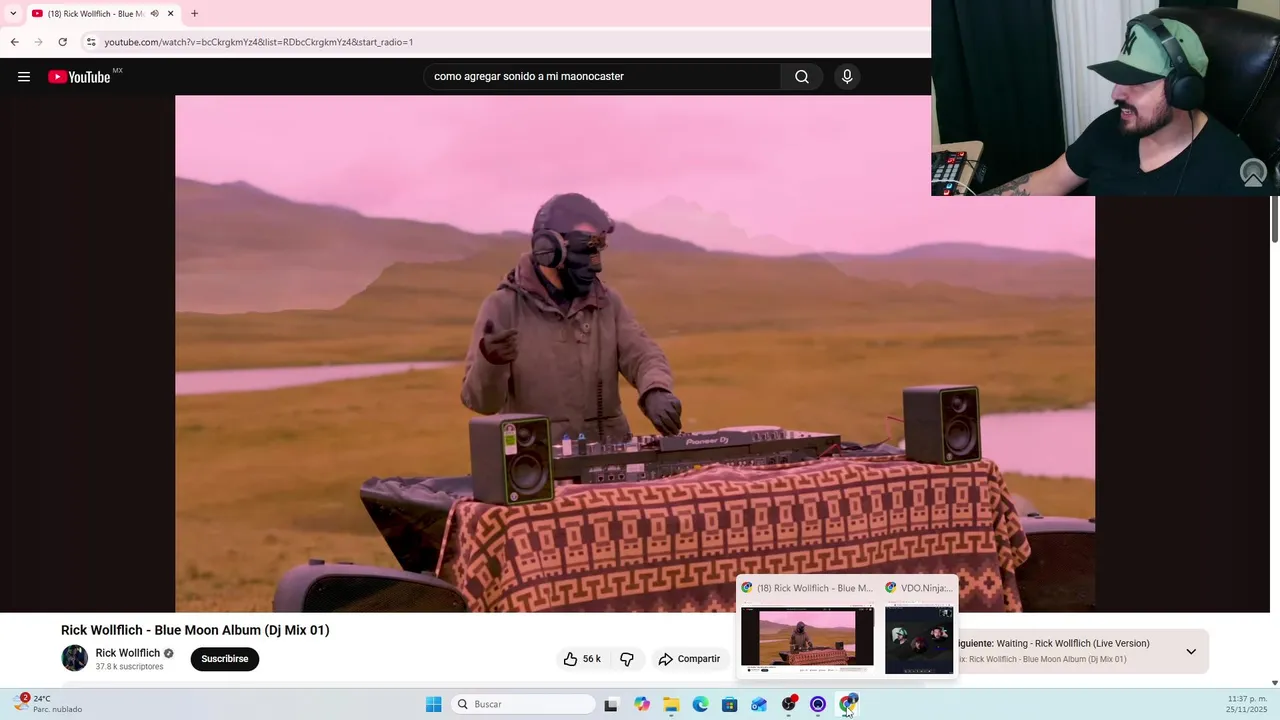Open Outlook from the taskbar

click(759, 704)
